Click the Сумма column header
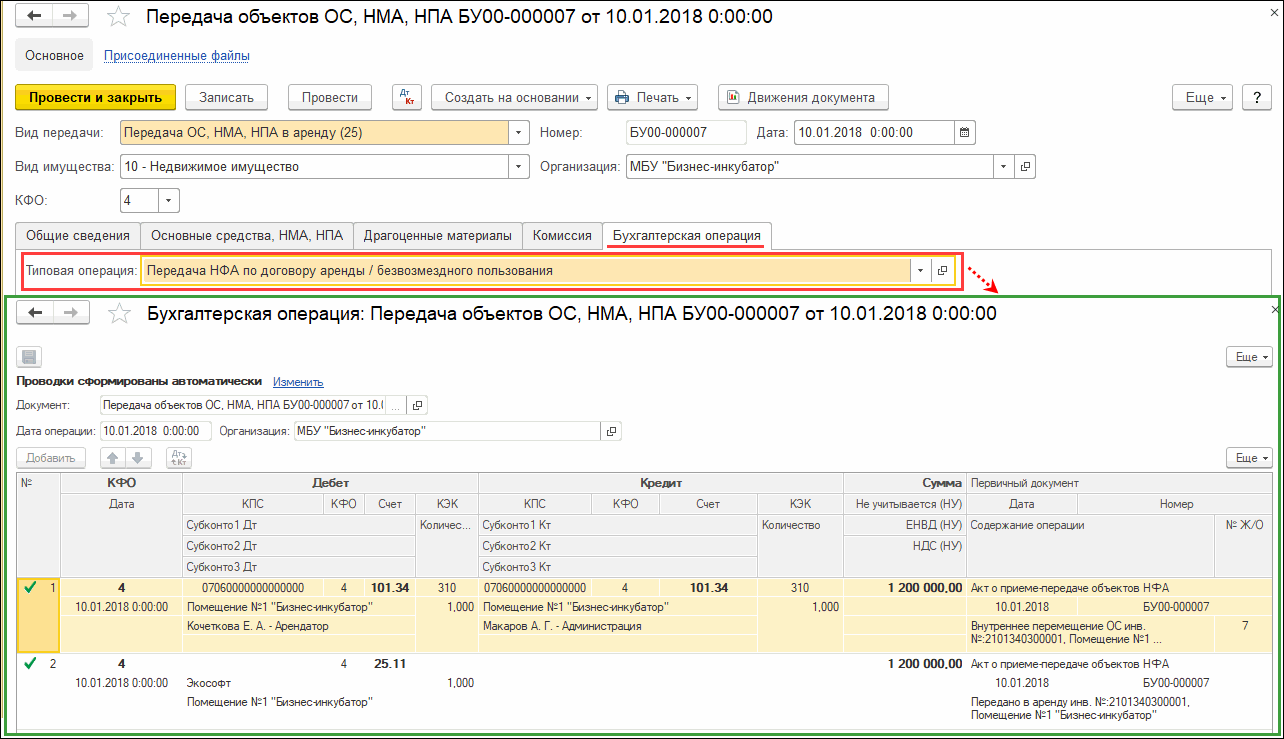This screenshot has height=739, width=1284. pos(905,483)
